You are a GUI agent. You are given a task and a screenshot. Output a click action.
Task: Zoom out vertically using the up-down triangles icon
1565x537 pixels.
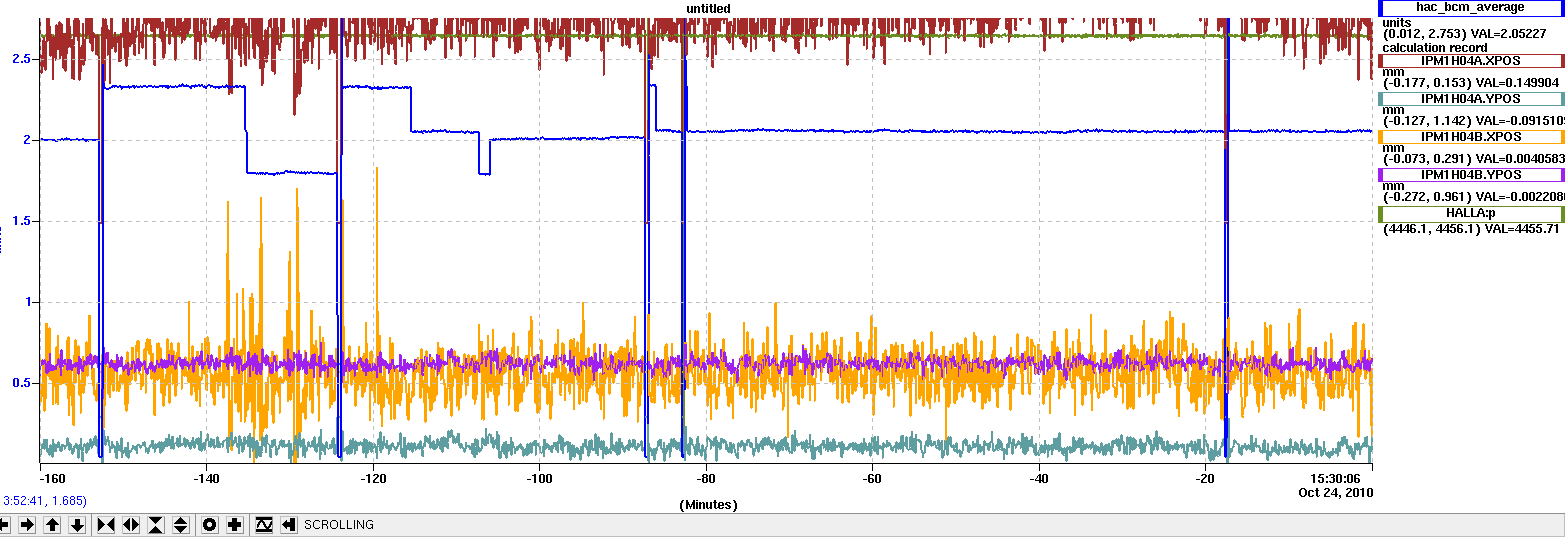tap(180, 524)
